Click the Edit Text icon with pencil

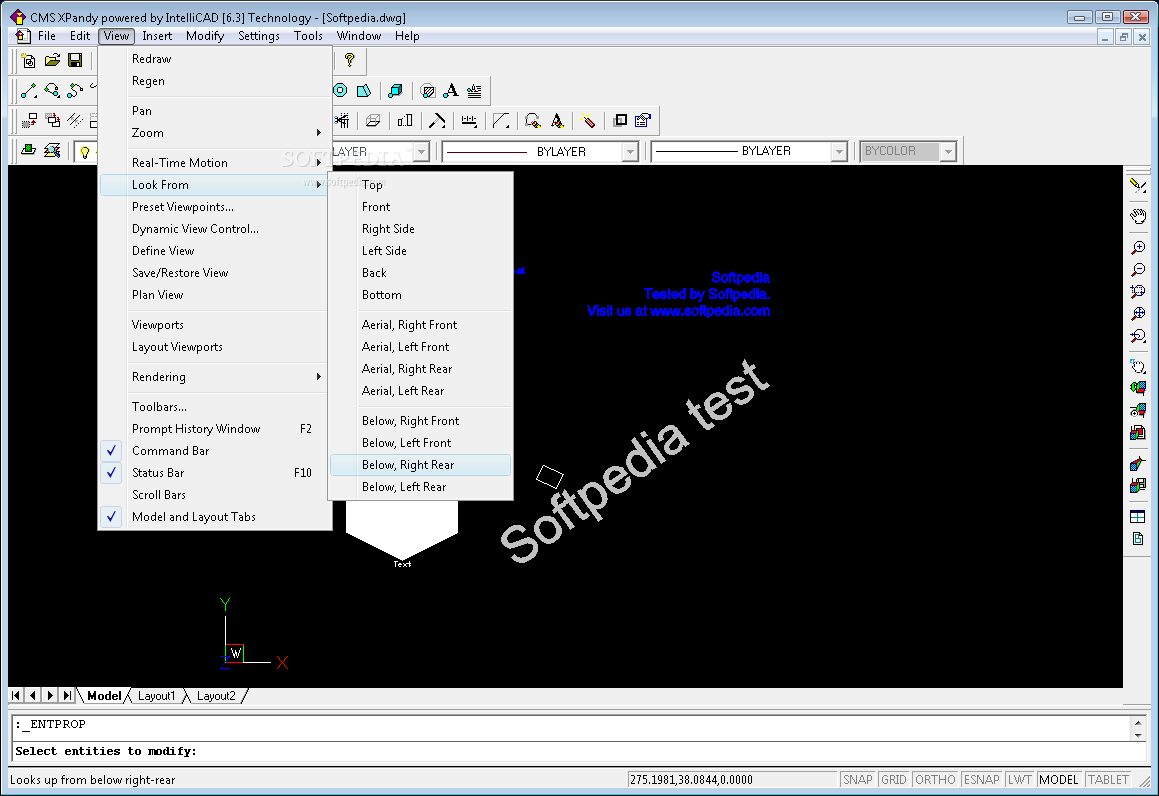[557, 120]
